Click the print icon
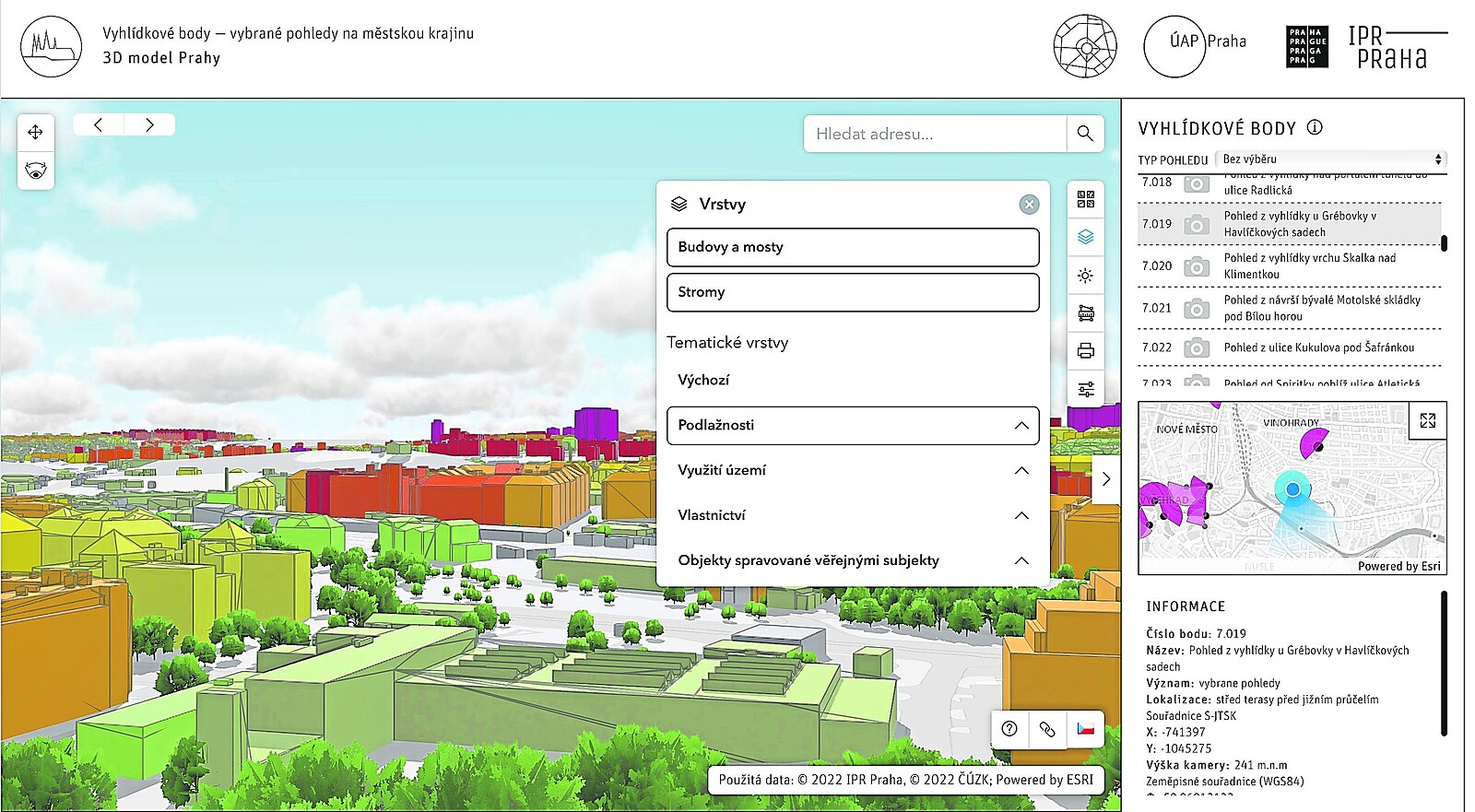The height and width of the screenshot is (812, 1475). tap(1086, 351)
